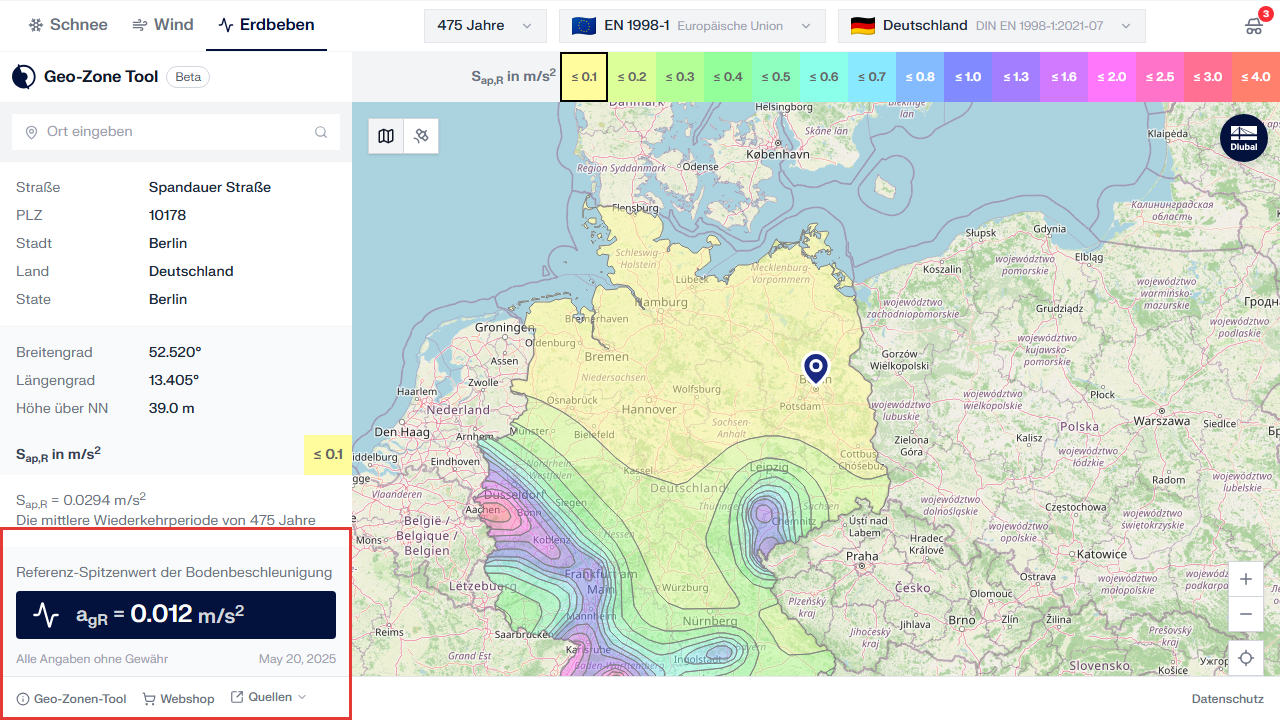Open the Webshop link
Screen dimensions: 1280x720
179,699
